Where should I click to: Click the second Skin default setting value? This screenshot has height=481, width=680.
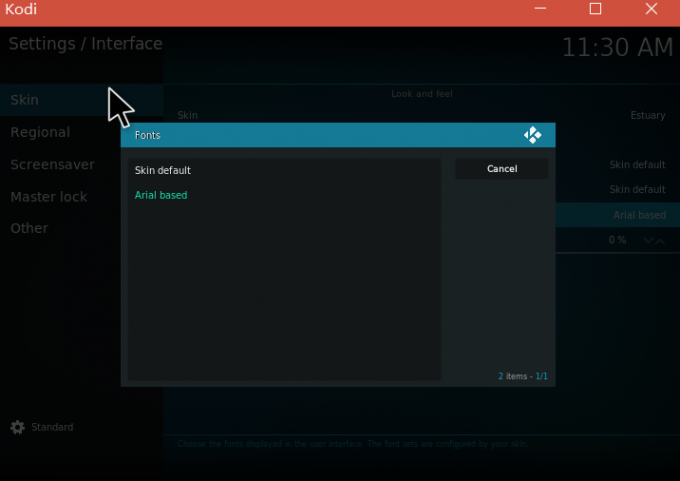click(637, 189)
